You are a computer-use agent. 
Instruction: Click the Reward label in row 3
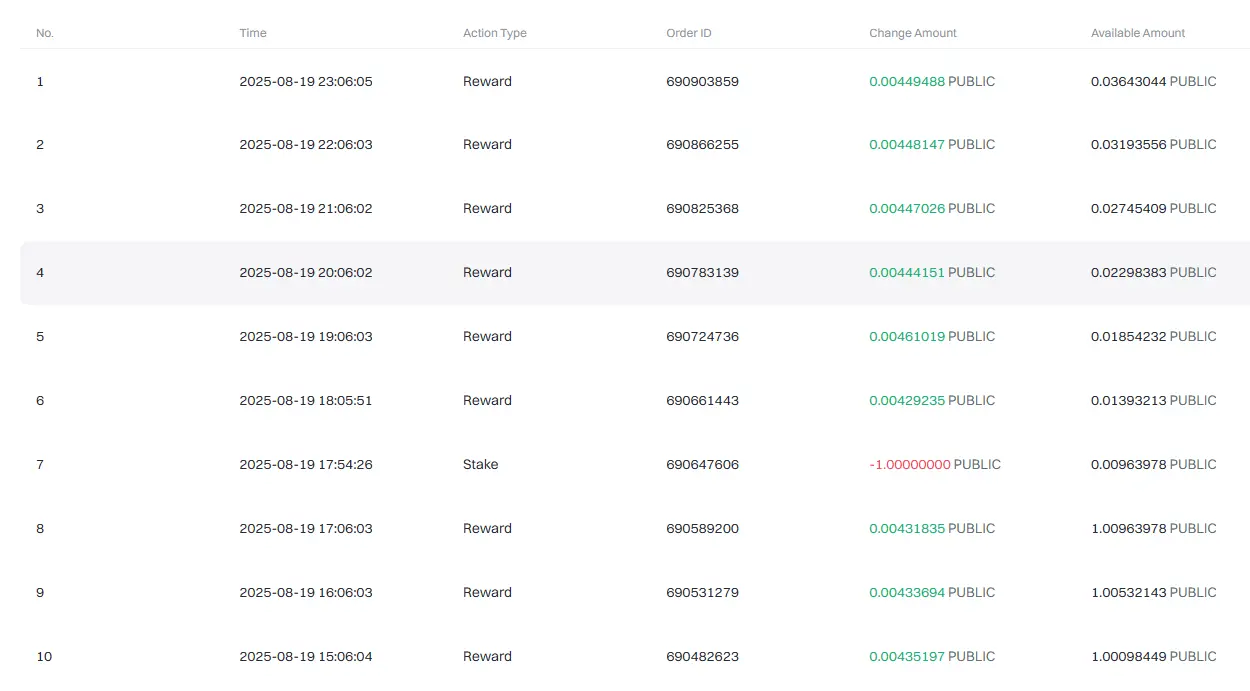click(x=487, y=208)
